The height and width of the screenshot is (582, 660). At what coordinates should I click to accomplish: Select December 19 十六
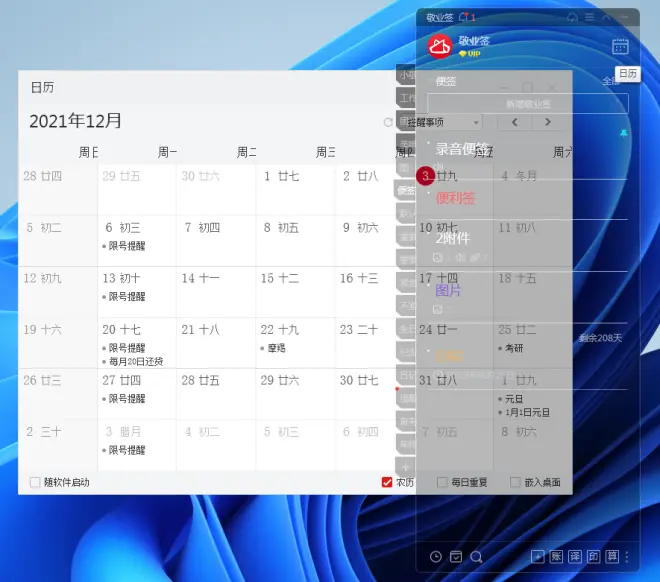pos(43,330)
